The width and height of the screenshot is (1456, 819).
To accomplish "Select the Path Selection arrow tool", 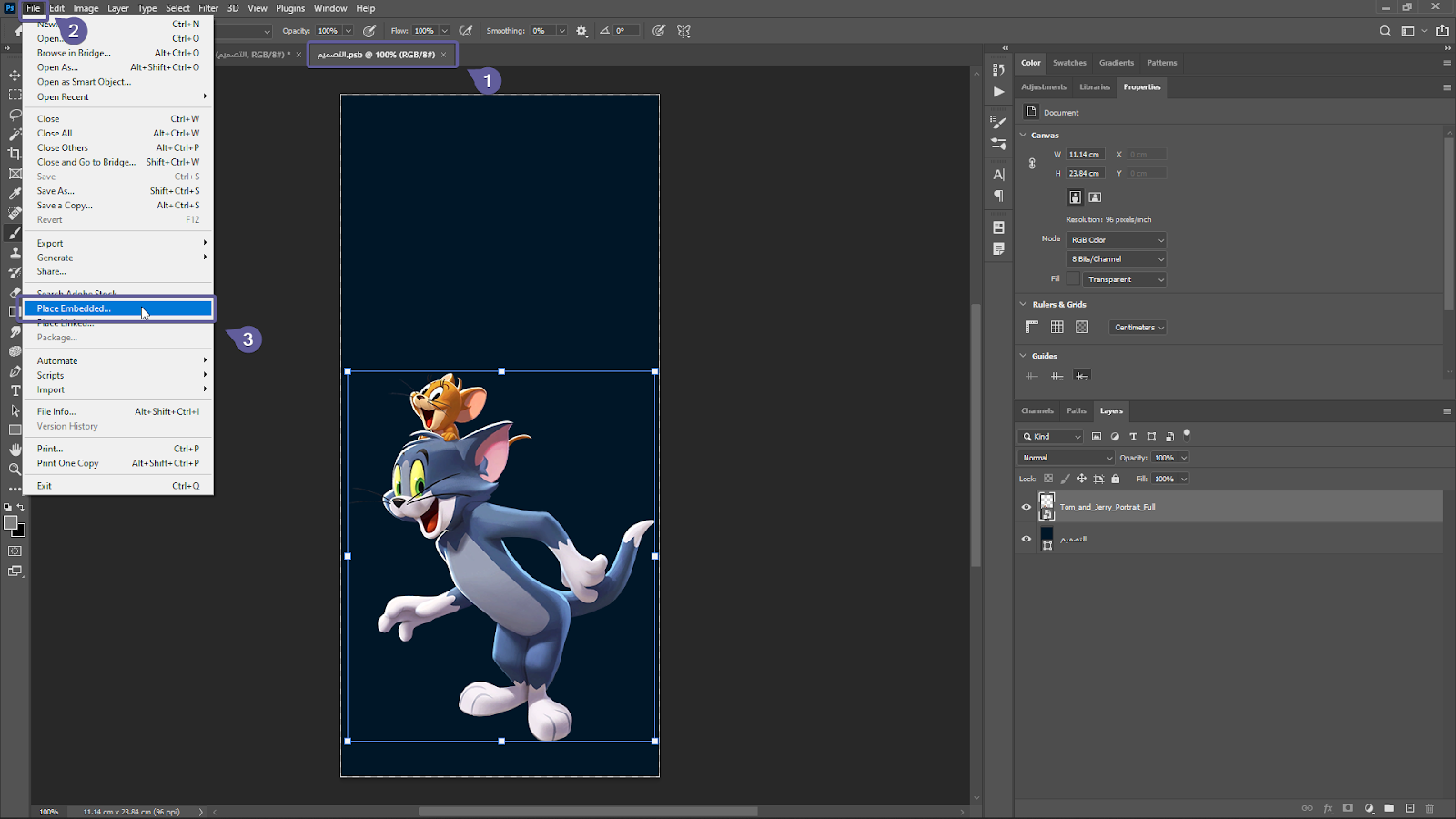I will coord(15,410).
